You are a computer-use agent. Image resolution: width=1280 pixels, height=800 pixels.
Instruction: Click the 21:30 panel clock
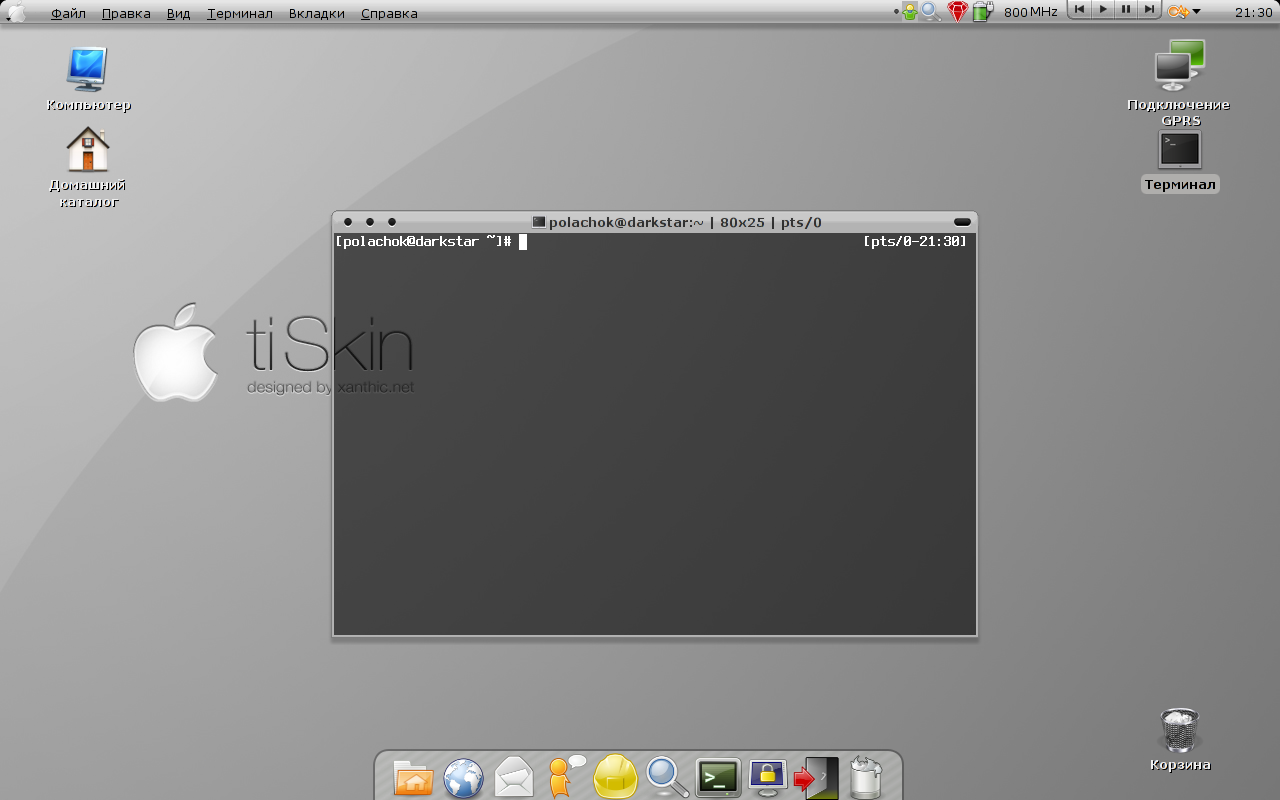point(1252,13)
